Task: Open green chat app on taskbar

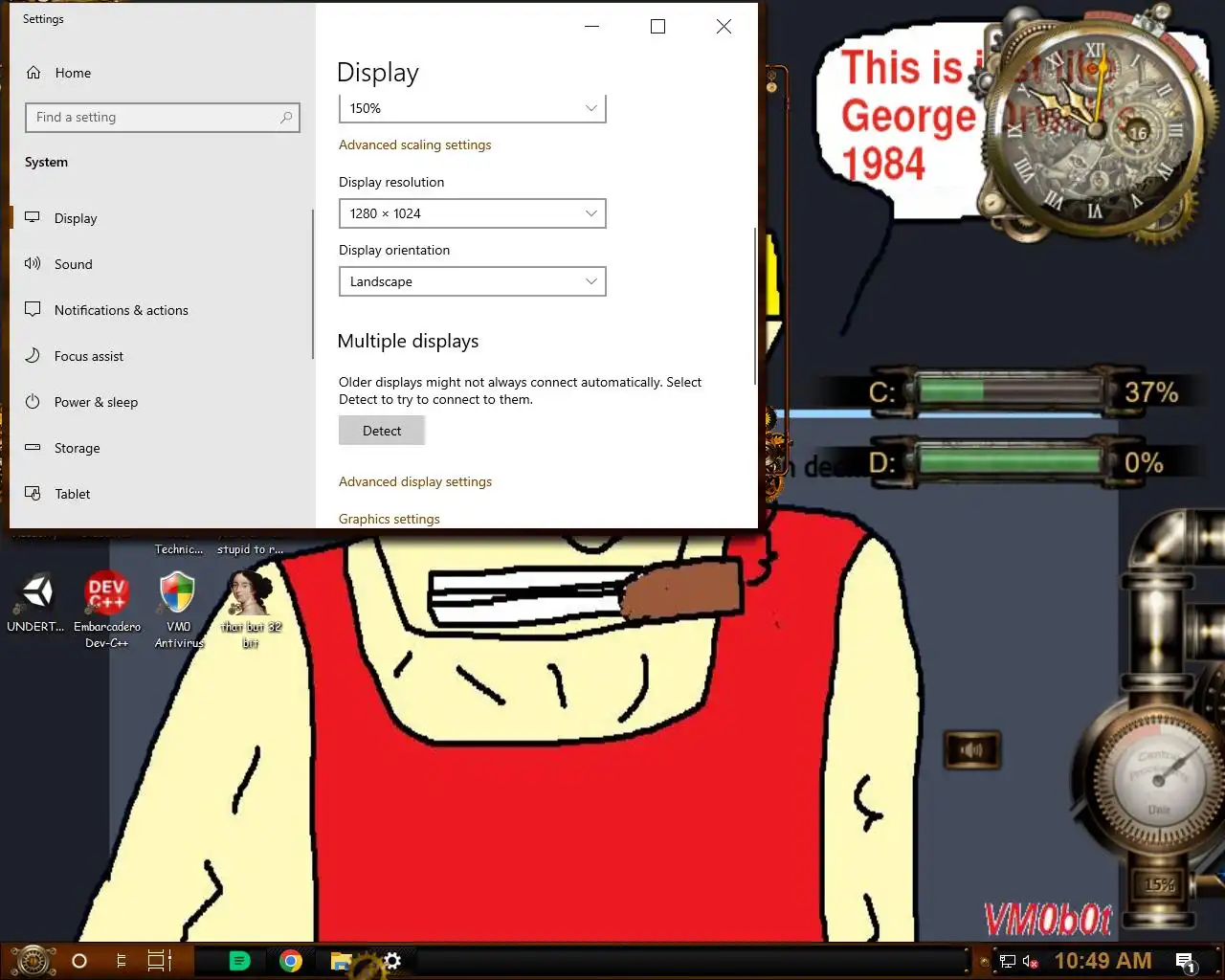Action: coord(239,961)
